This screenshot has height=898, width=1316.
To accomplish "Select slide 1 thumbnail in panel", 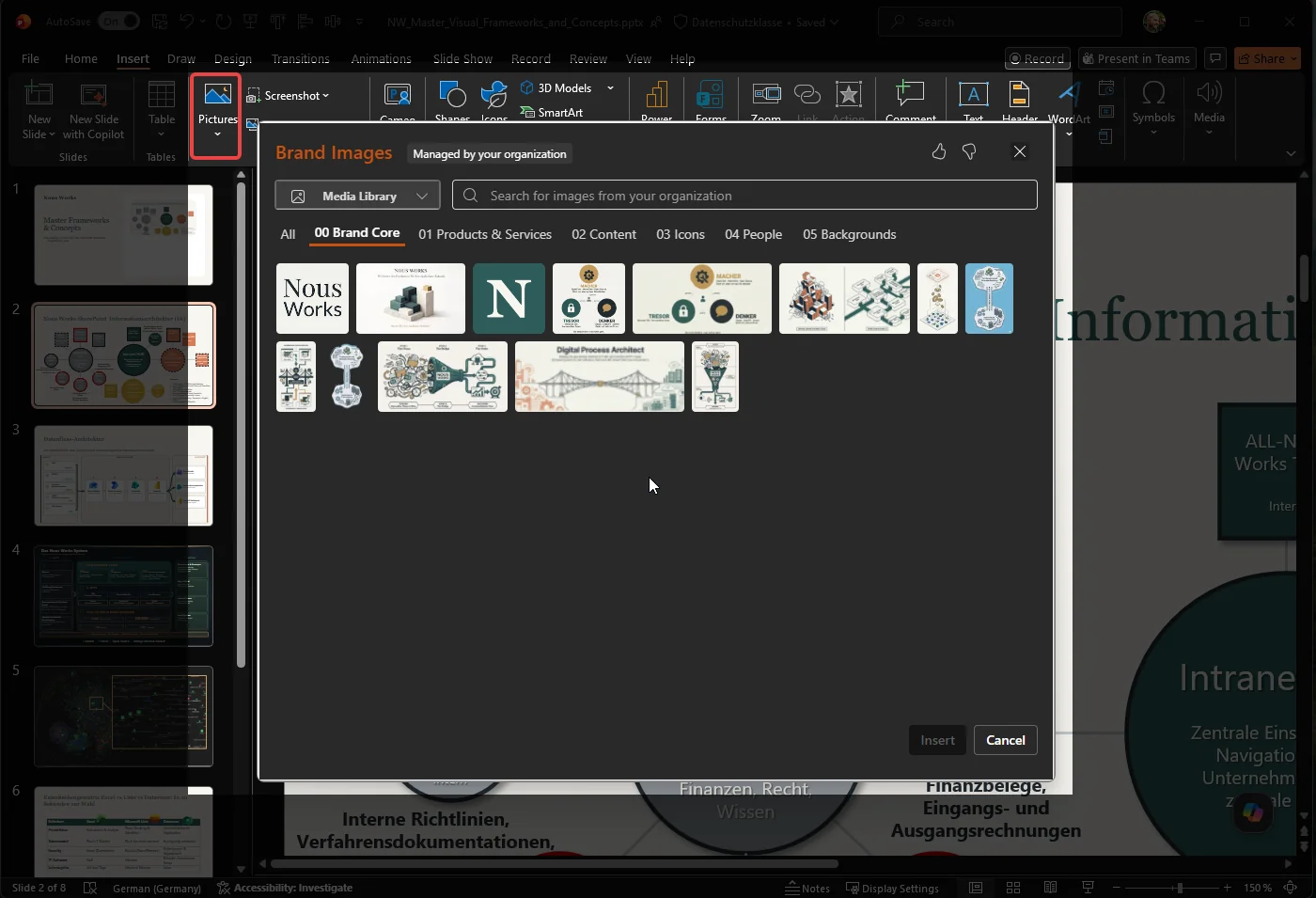I will click(x=123, y=234).
